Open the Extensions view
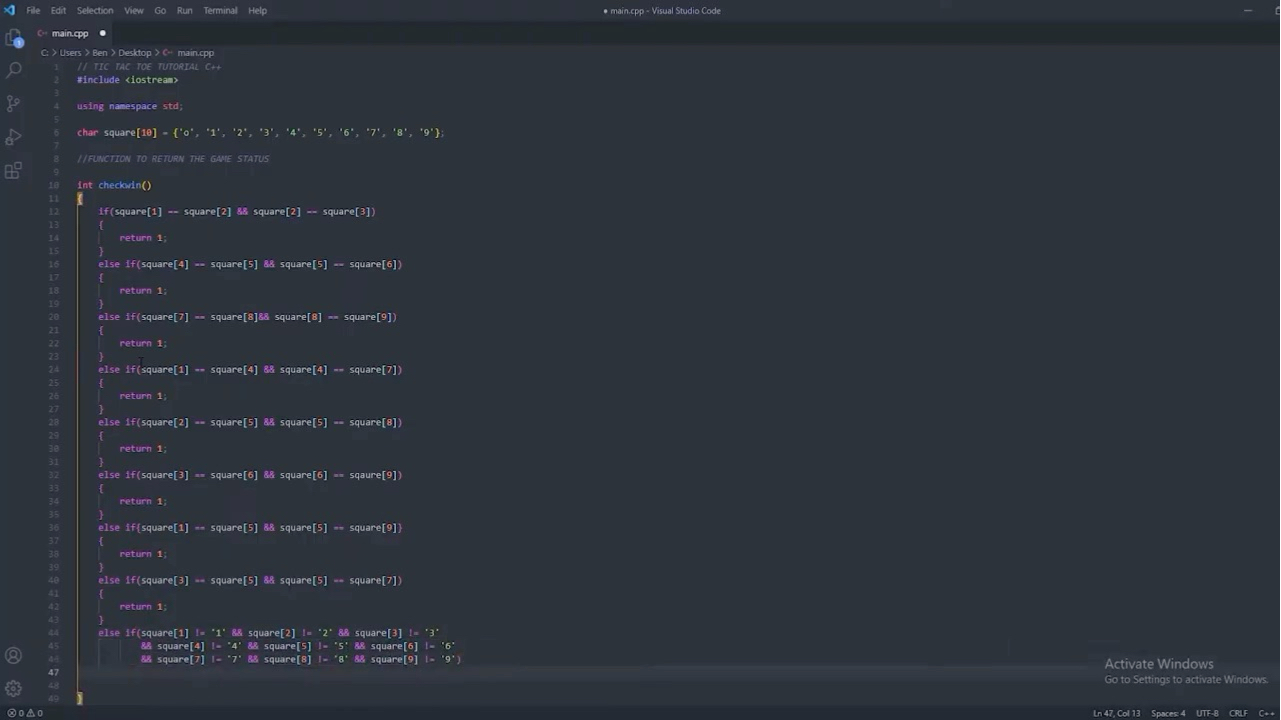 pos(14,170)
